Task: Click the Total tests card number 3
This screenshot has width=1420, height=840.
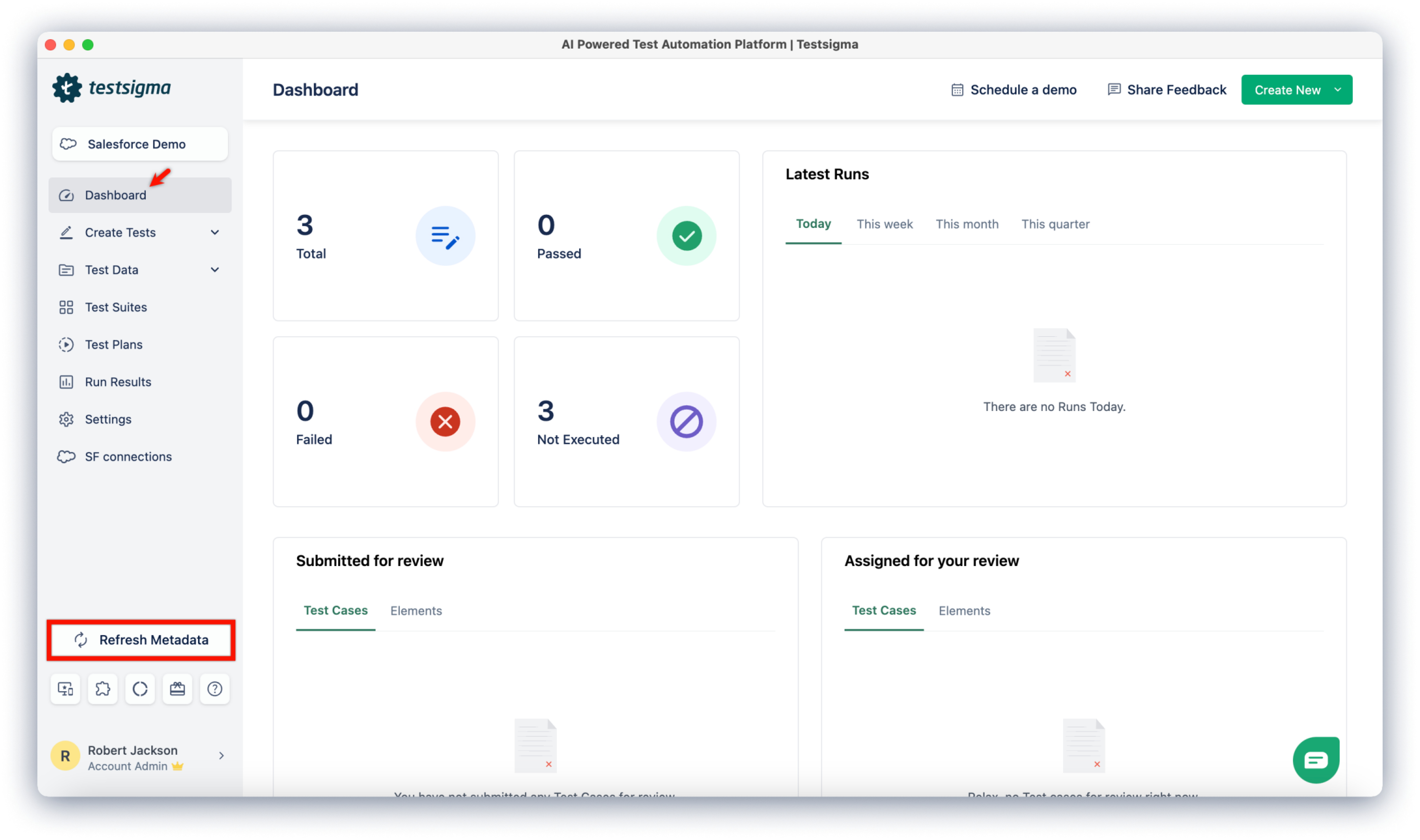Action: (x=305, y=225)
